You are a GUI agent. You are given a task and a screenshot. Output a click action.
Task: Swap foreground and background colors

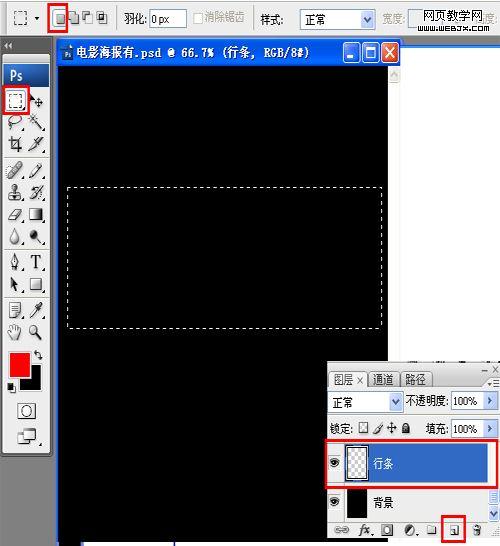[x=38, y=355]
